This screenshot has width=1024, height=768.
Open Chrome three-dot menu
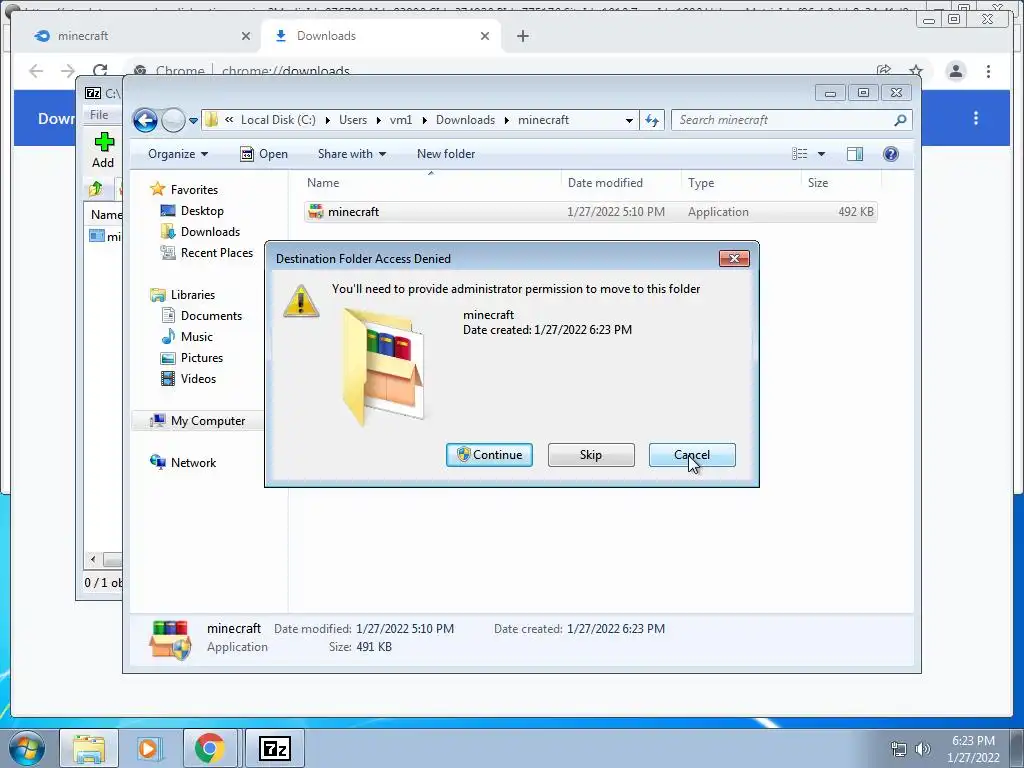pyautogui.click(x=988, y=71)
